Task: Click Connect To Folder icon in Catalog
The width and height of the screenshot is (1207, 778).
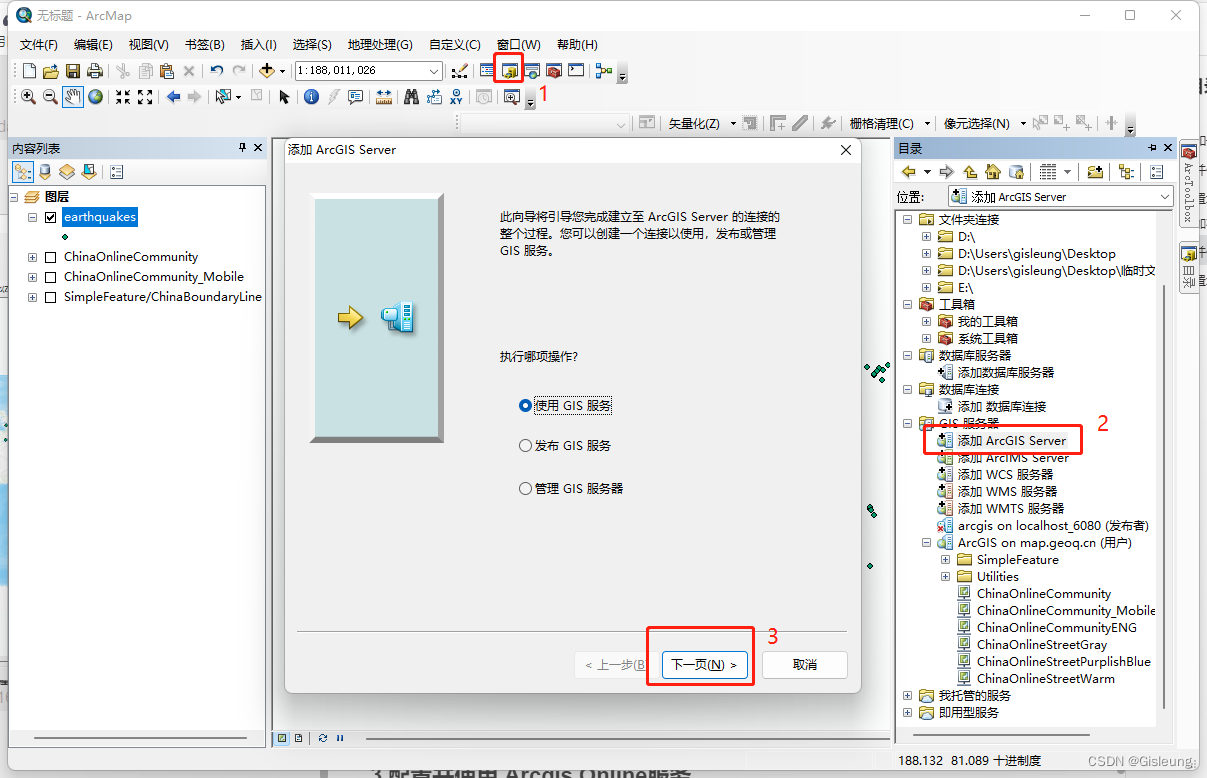Action: tap(1095, 172)
